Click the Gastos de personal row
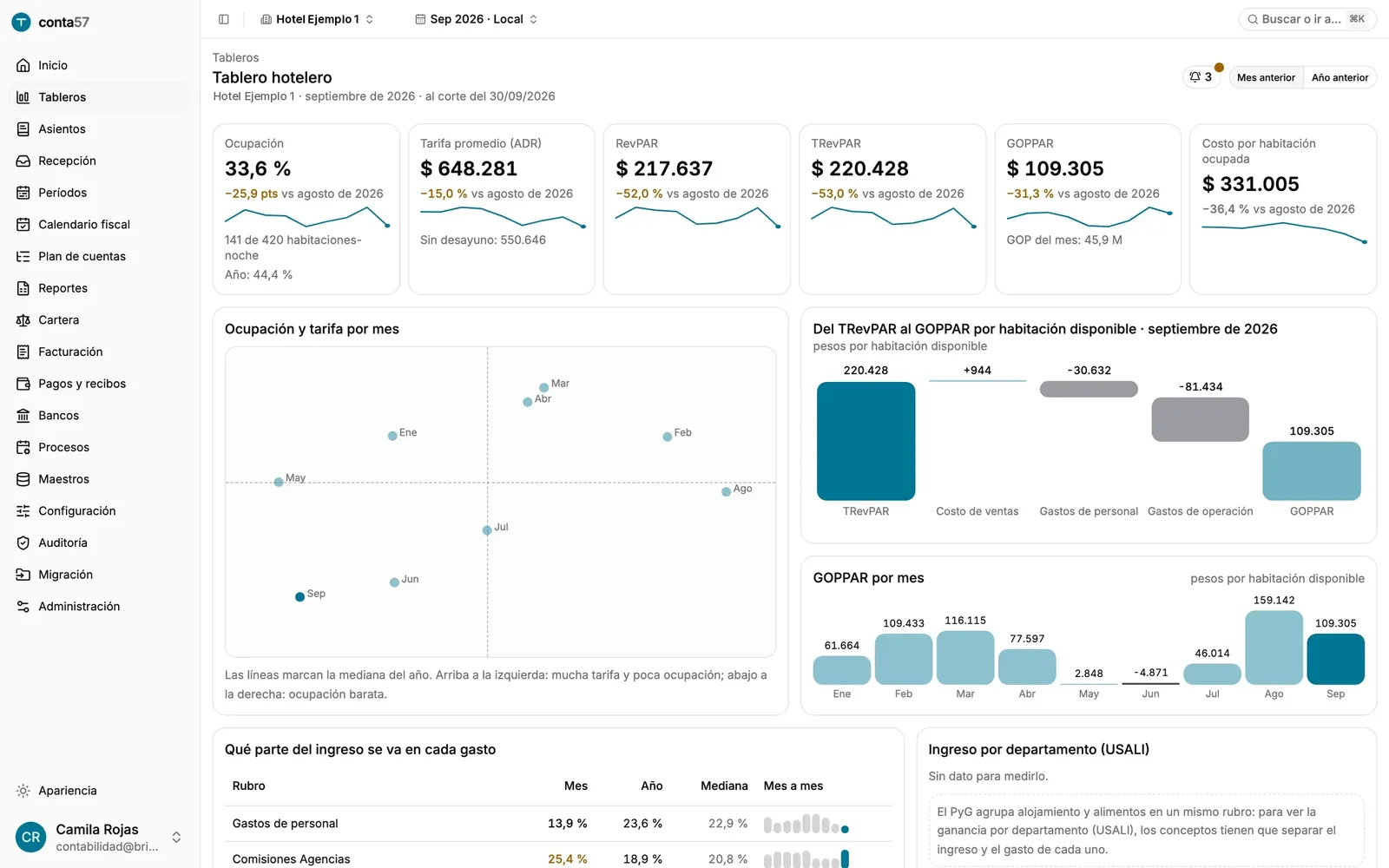 tap(558, 824)
